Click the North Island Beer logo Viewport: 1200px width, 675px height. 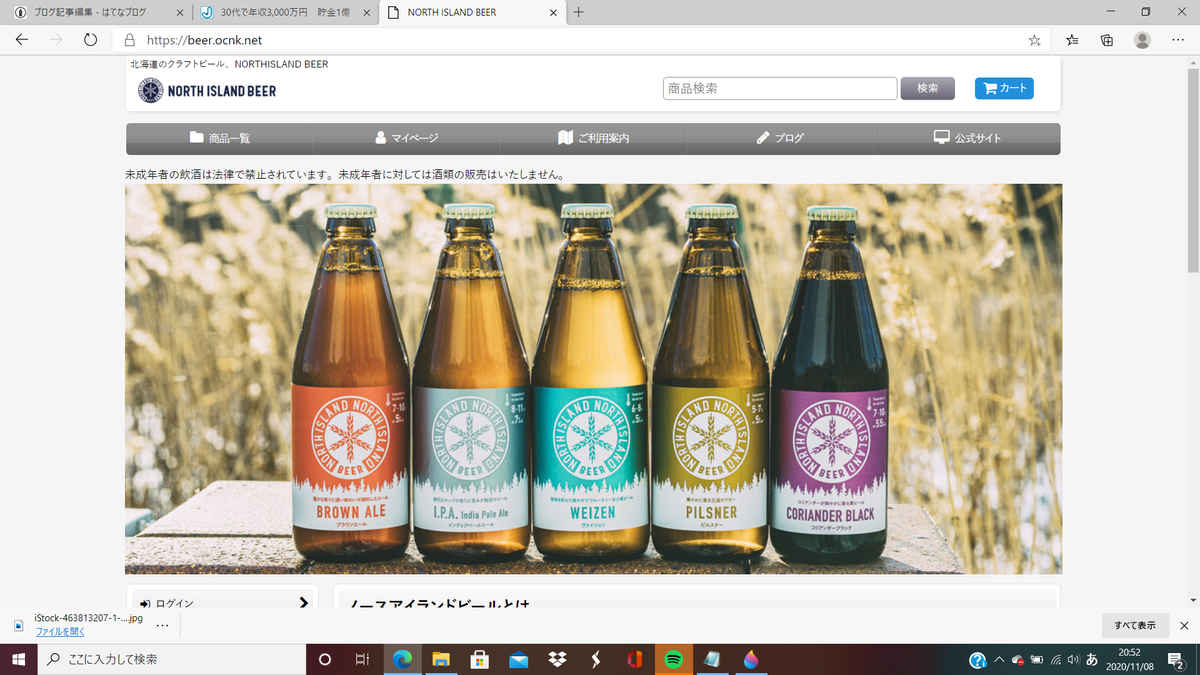(207, 90)
